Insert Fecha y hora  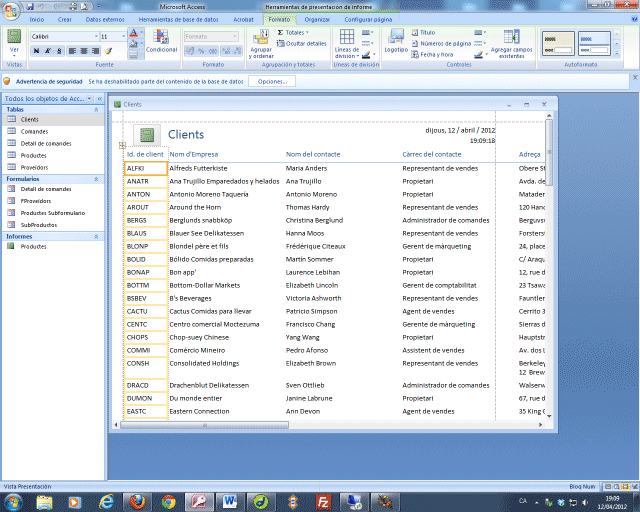click(x=433, y=54)
